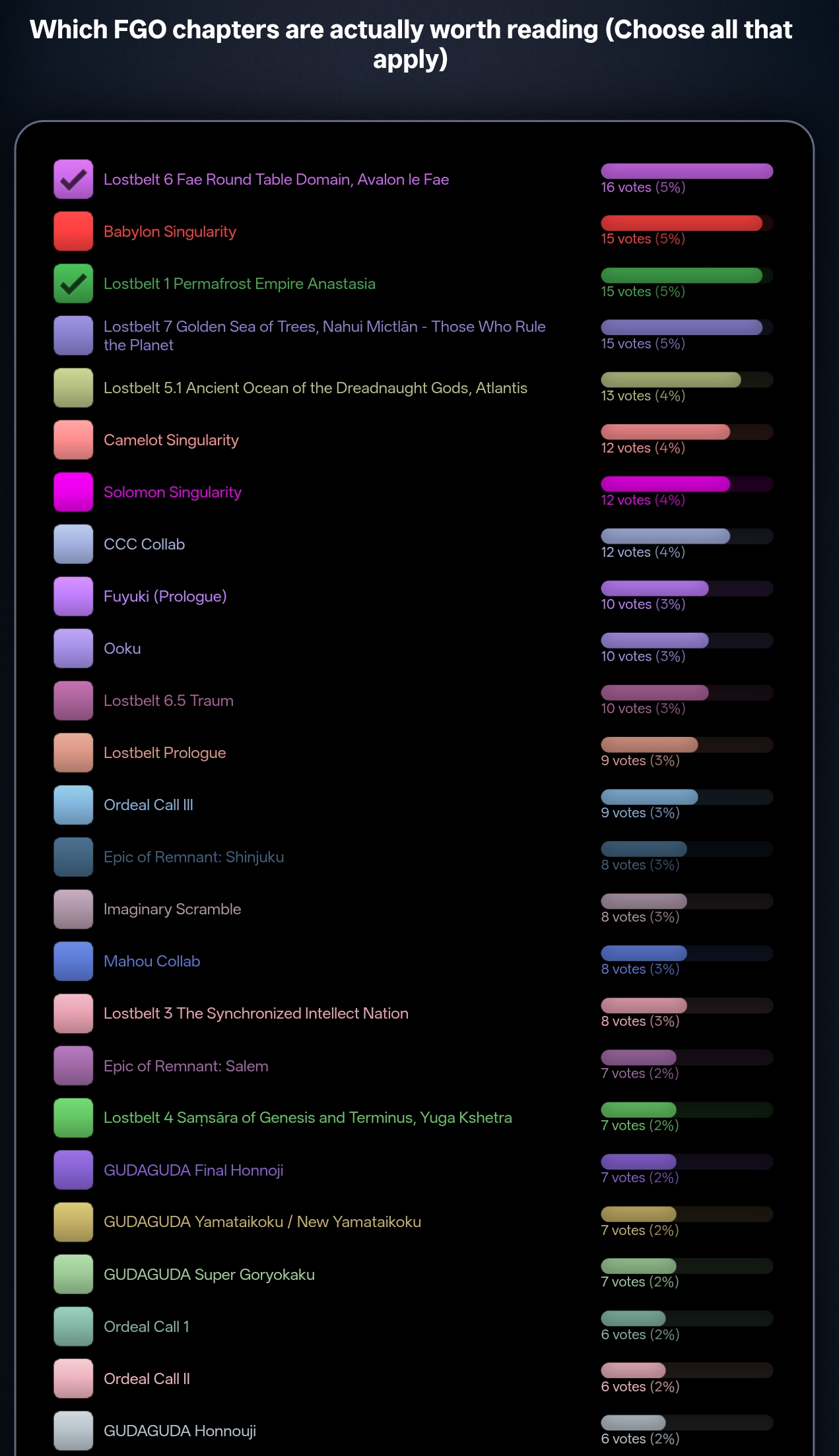This screenshot has height=1456, width=839.
Task: Click '9 votes (3%)' for Lostbelt Prologue
Action: coord(640,761)
